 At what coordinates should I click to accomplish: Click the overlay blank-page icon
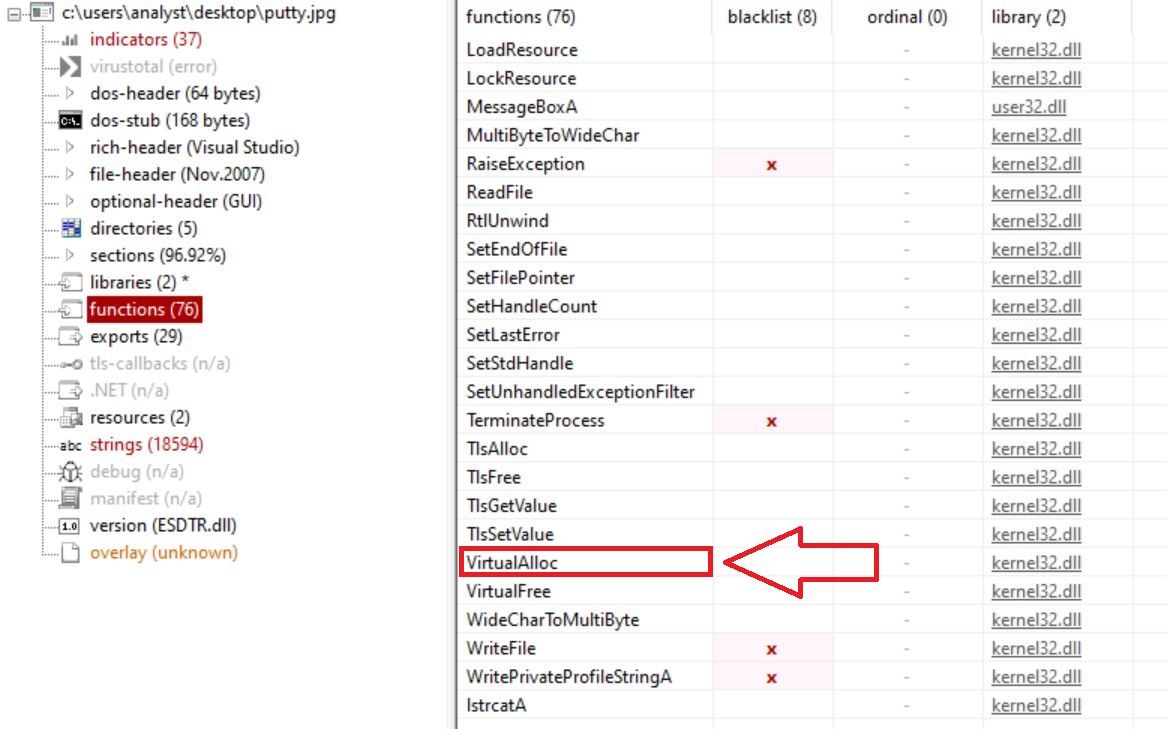tap(70, 553)
